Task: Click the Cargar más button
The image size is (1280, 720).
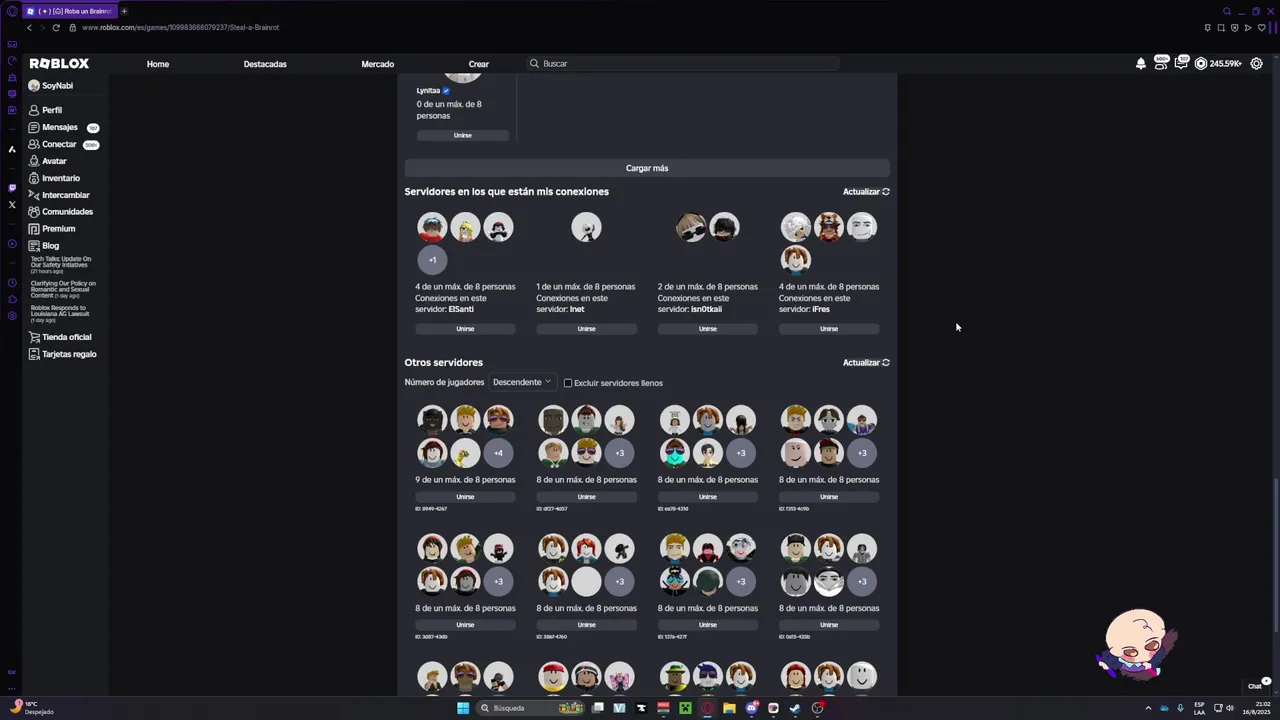Action: point(647,168)
